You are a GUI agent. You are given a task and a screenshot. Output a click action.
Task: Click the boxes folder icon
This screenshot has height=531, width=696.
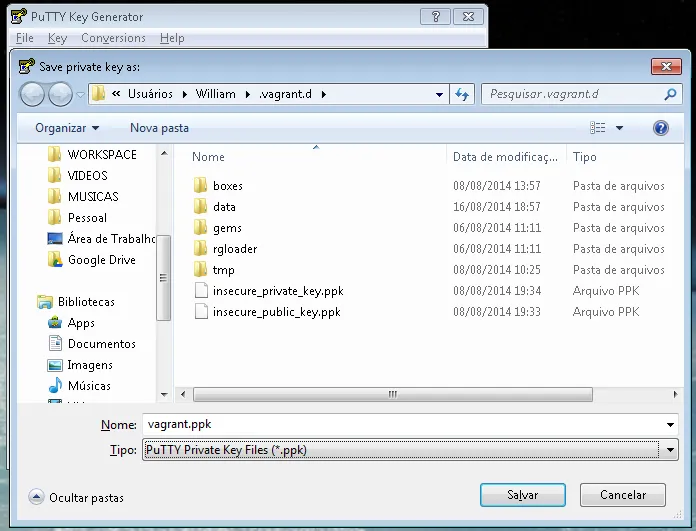tap(200, 185)
